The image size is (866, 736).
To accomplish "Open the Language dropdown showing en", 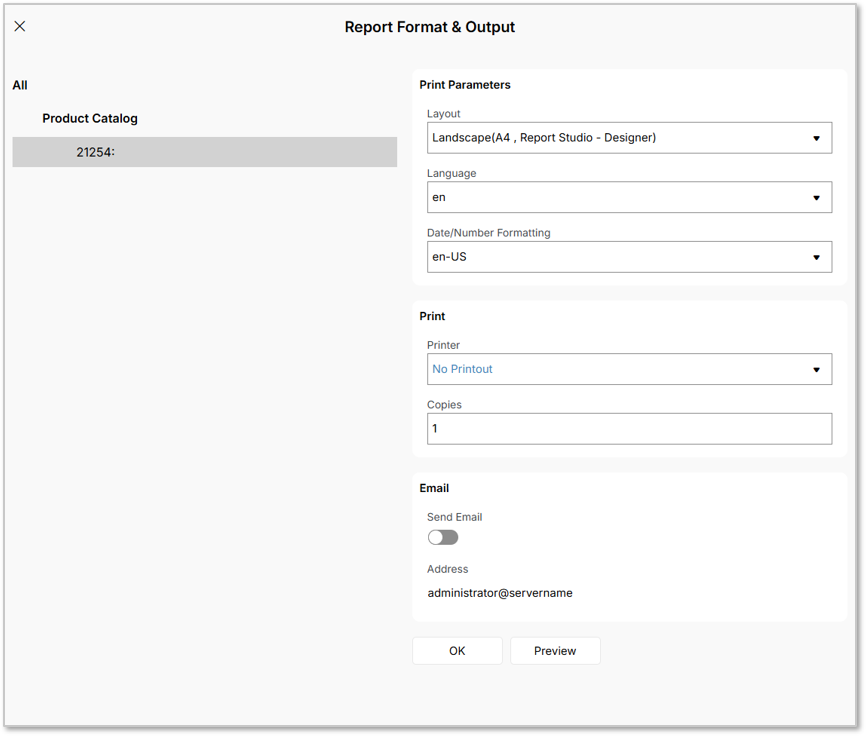I will (629, 197).
